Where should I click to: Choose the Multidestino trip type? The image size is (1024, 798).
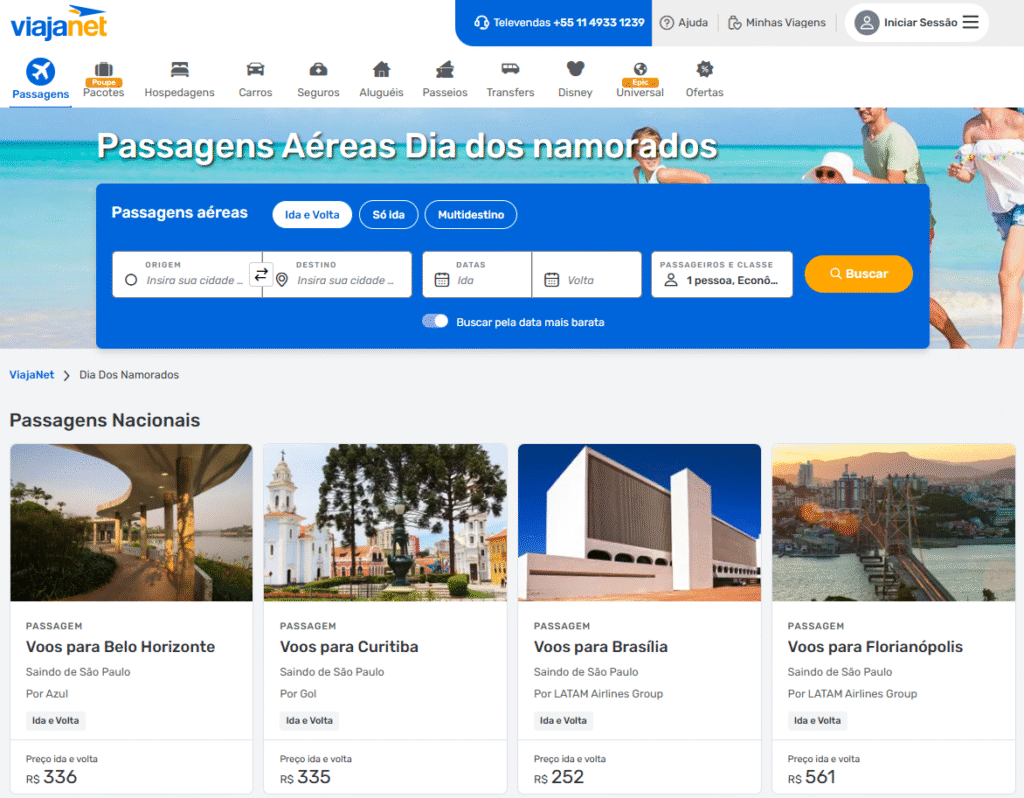[x=470, y=215]
